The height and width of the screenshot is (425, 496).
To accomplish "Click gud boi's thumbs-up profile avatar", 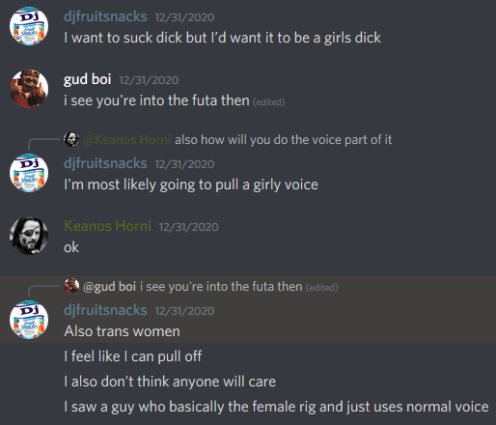I will pos(29,89).
